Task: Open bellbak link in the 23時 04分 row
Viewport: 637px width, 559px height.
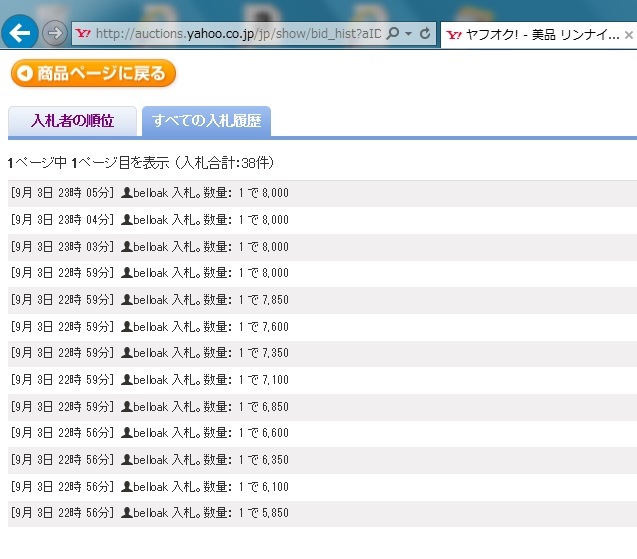Action: (150, 220)
